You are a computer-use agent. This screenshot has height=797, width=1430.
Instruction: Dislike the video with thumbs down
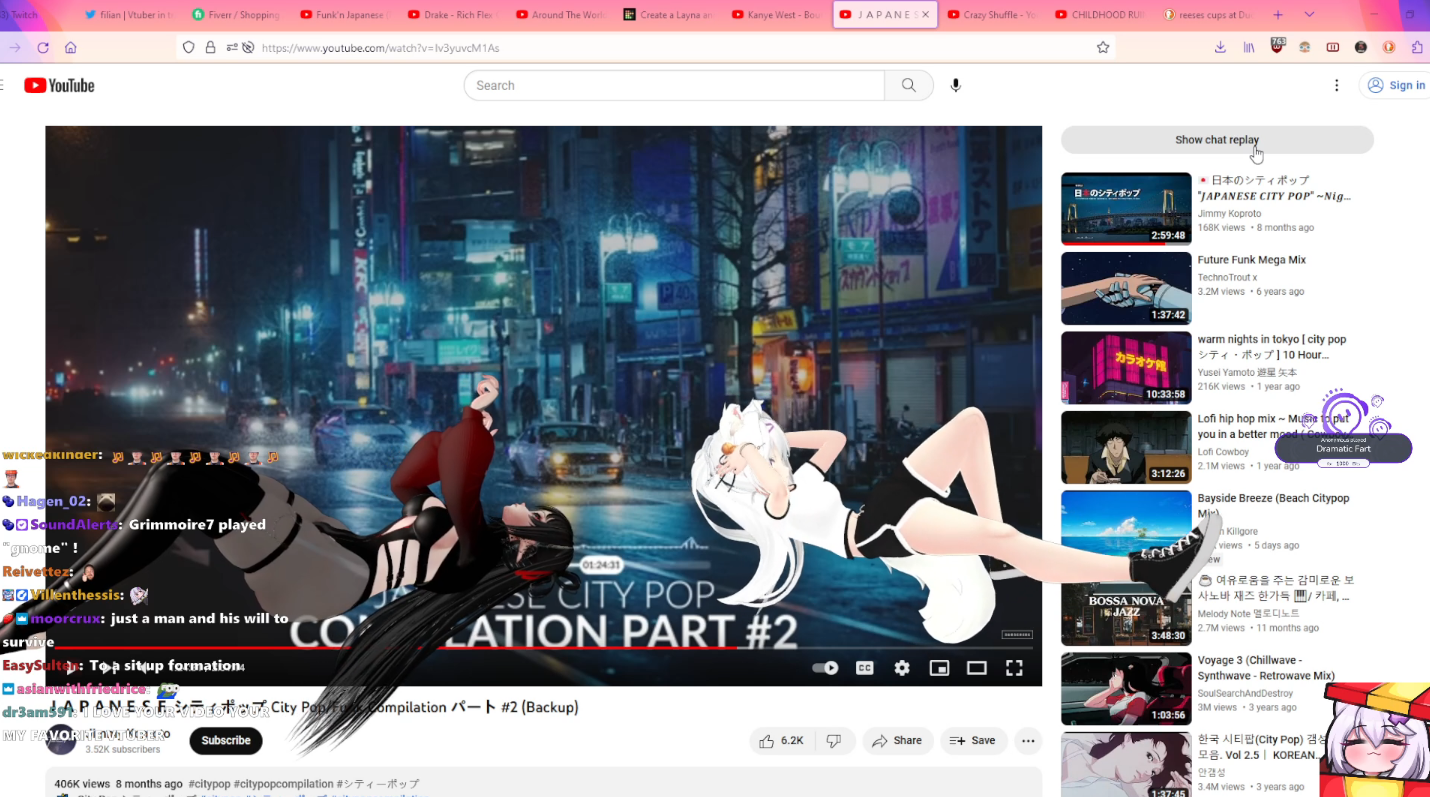point(833,741)
